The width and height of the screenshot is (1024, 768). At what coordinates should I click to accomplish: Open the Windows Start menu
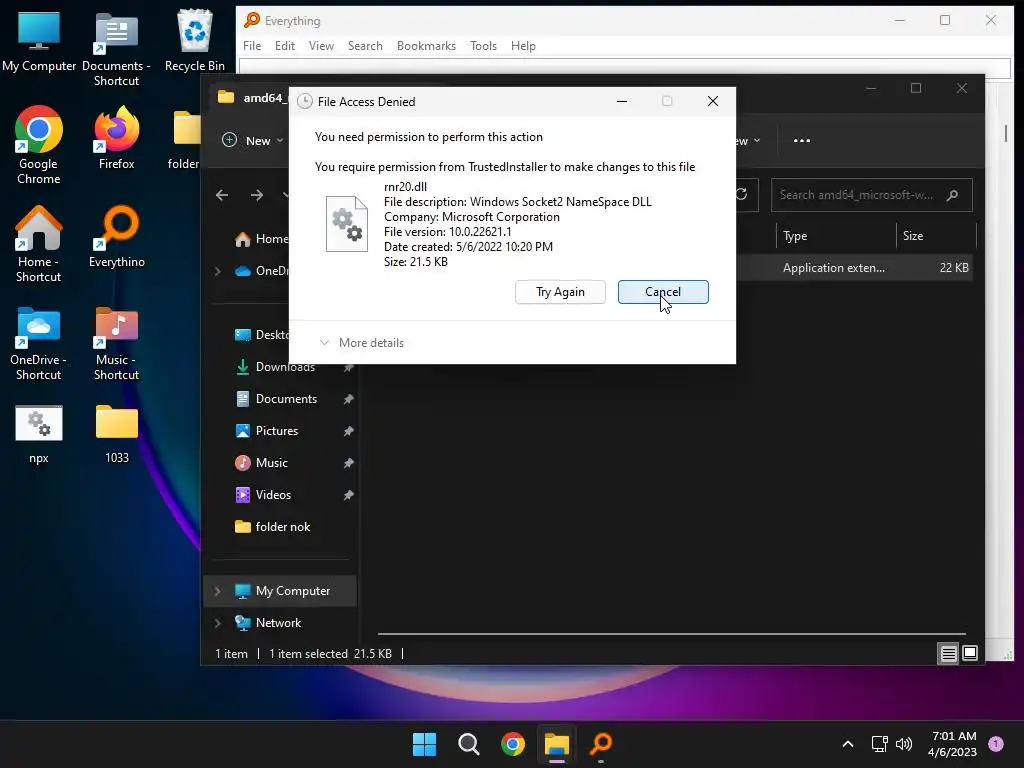coord(424,744)
